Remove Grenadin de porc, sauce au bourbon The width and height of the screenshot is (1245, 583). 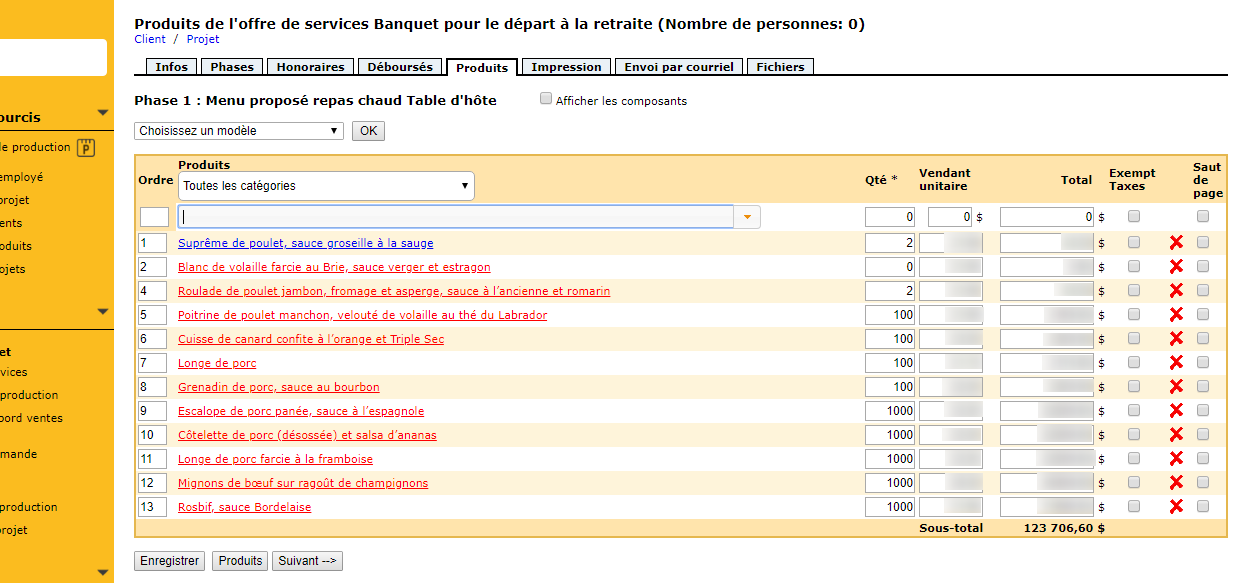(x=1176, y=387)
